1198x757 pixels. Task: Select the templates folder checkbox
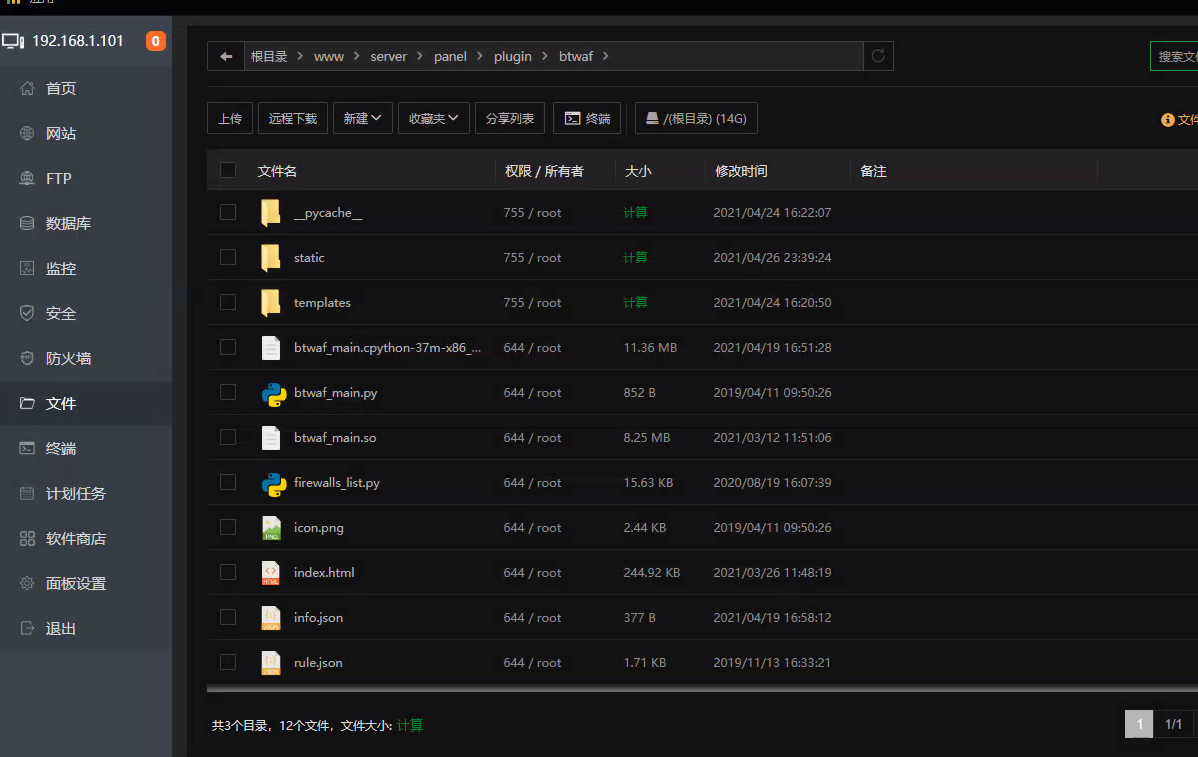coord(228,302)
